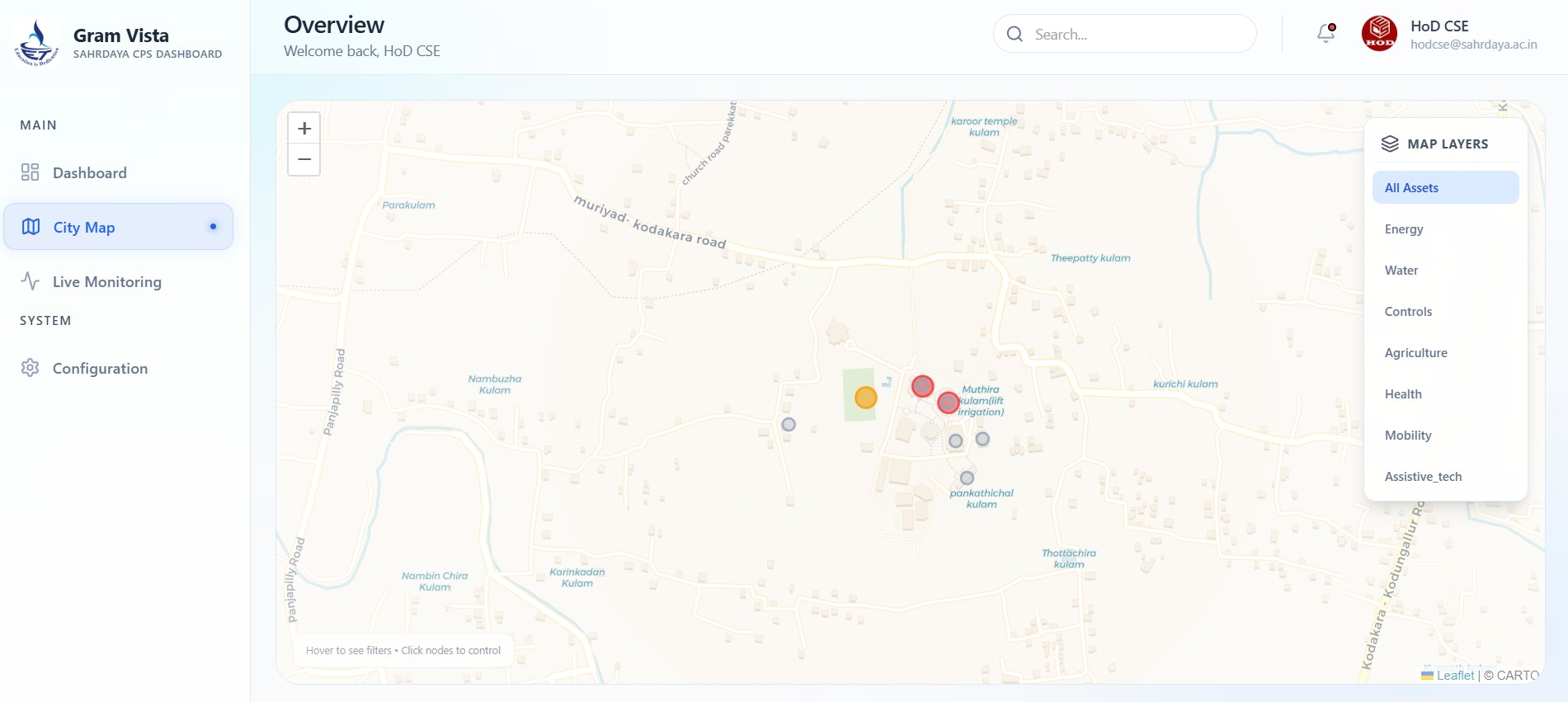Filter map by Energy layer
This screenshot has height=702, width=1568.
point(1404,229)
